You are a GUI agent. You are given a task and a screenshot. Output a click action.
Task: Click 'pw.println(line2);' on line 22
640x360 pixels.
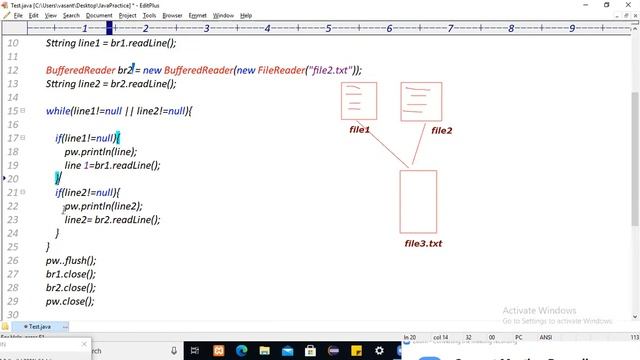tap(104, 206)
